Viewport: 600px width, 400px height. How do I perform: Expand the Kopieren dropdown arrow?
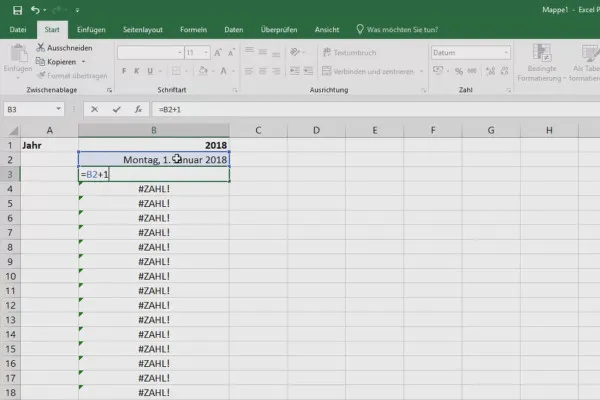(x=83, y=62)
